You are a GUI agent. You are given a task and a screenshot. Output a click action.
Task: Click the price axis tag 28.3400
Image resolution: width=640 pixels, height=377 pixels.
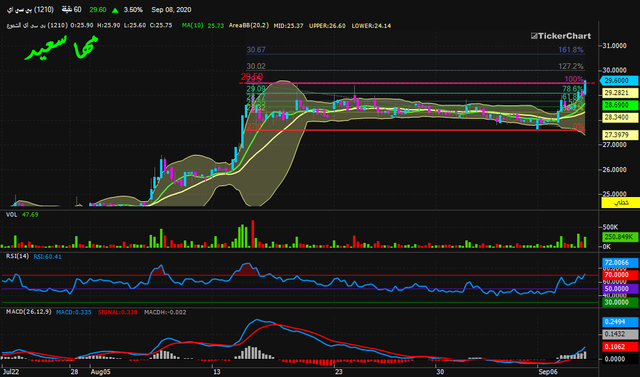coord(620,118)
